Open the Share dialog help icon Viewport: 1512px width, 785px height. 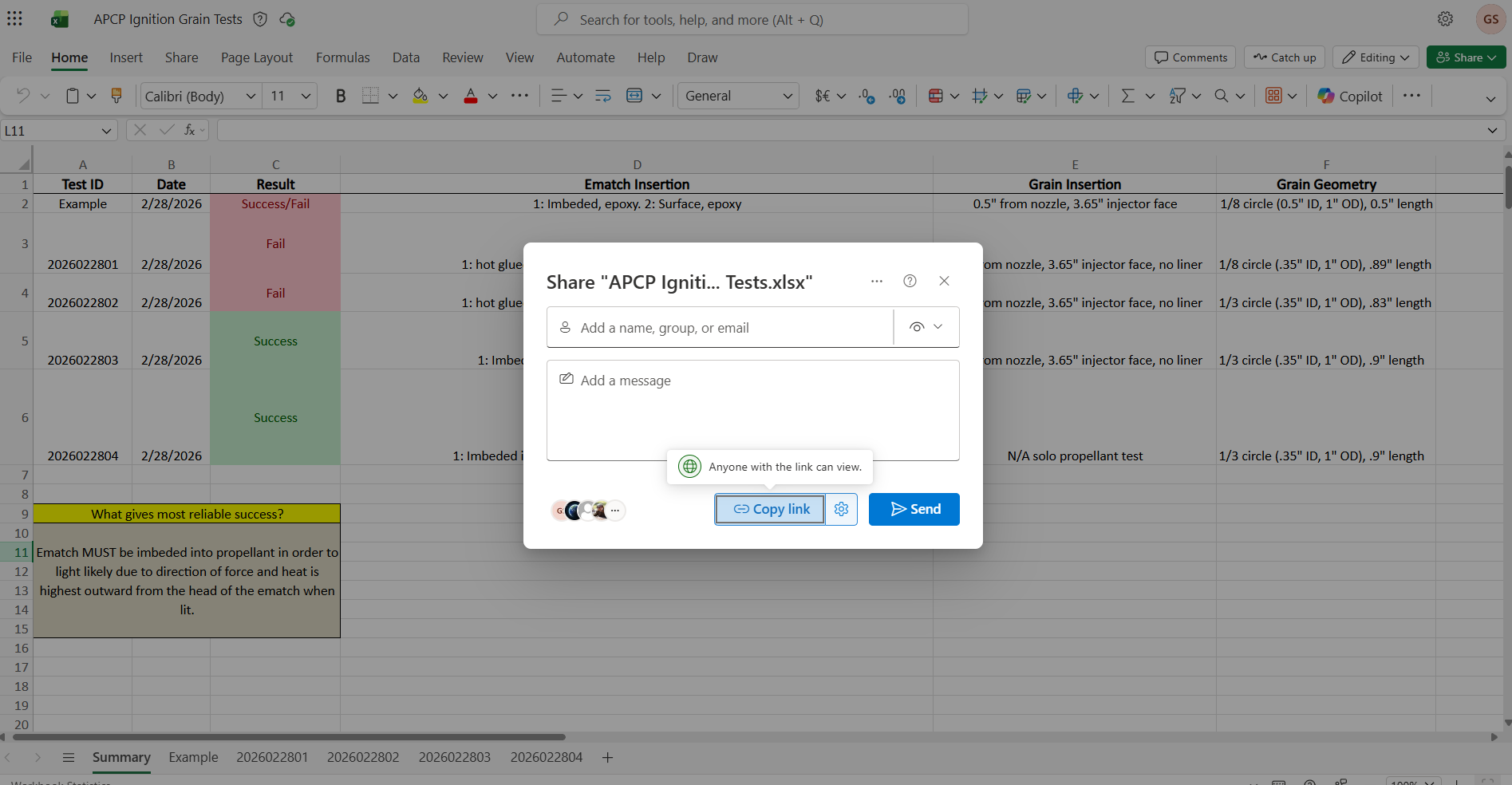tap(910, 281)
